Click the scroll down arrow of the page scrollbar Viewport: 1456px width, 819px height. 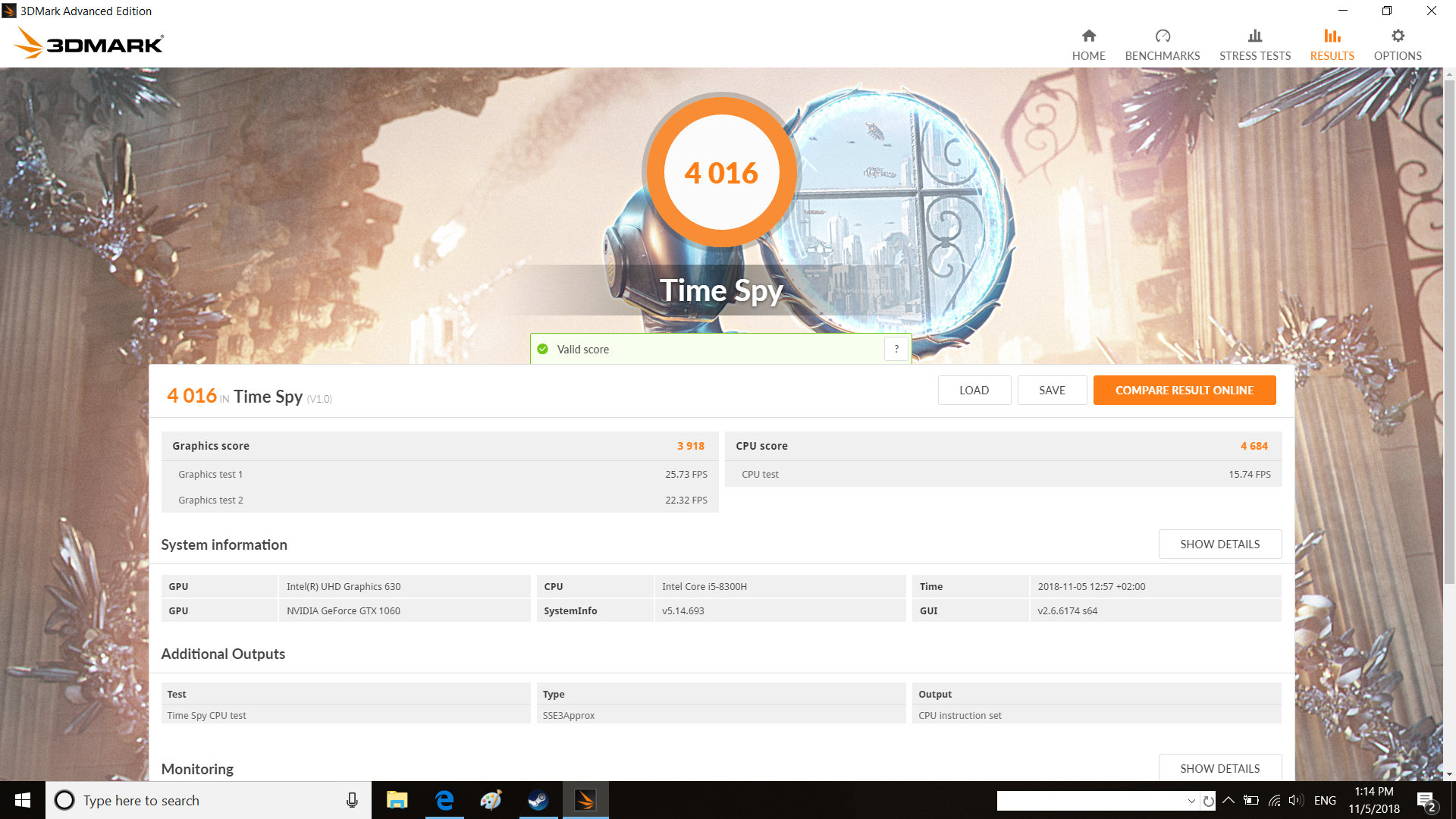tap(1449, 774)
